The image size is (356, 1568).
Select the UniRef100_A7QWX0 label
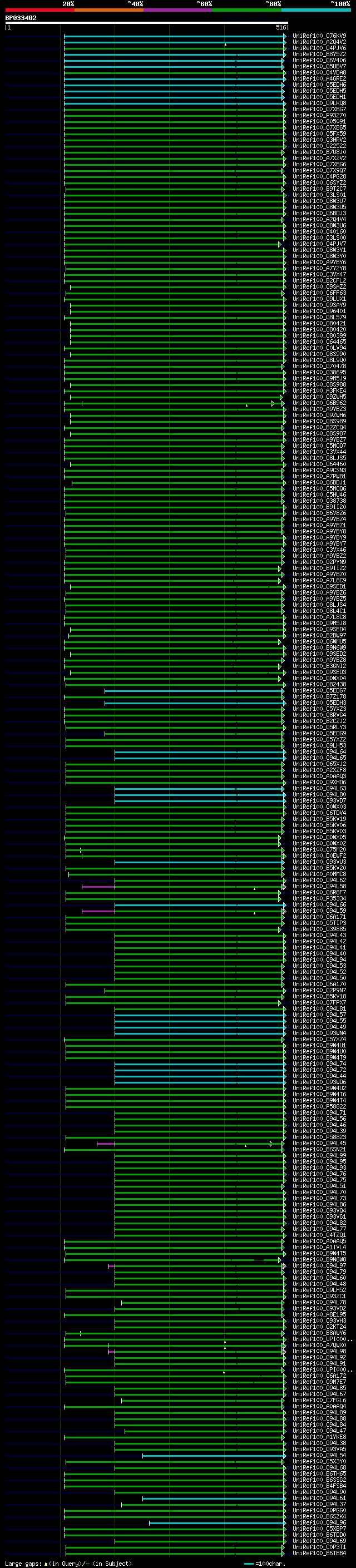tap(319, 1344)
